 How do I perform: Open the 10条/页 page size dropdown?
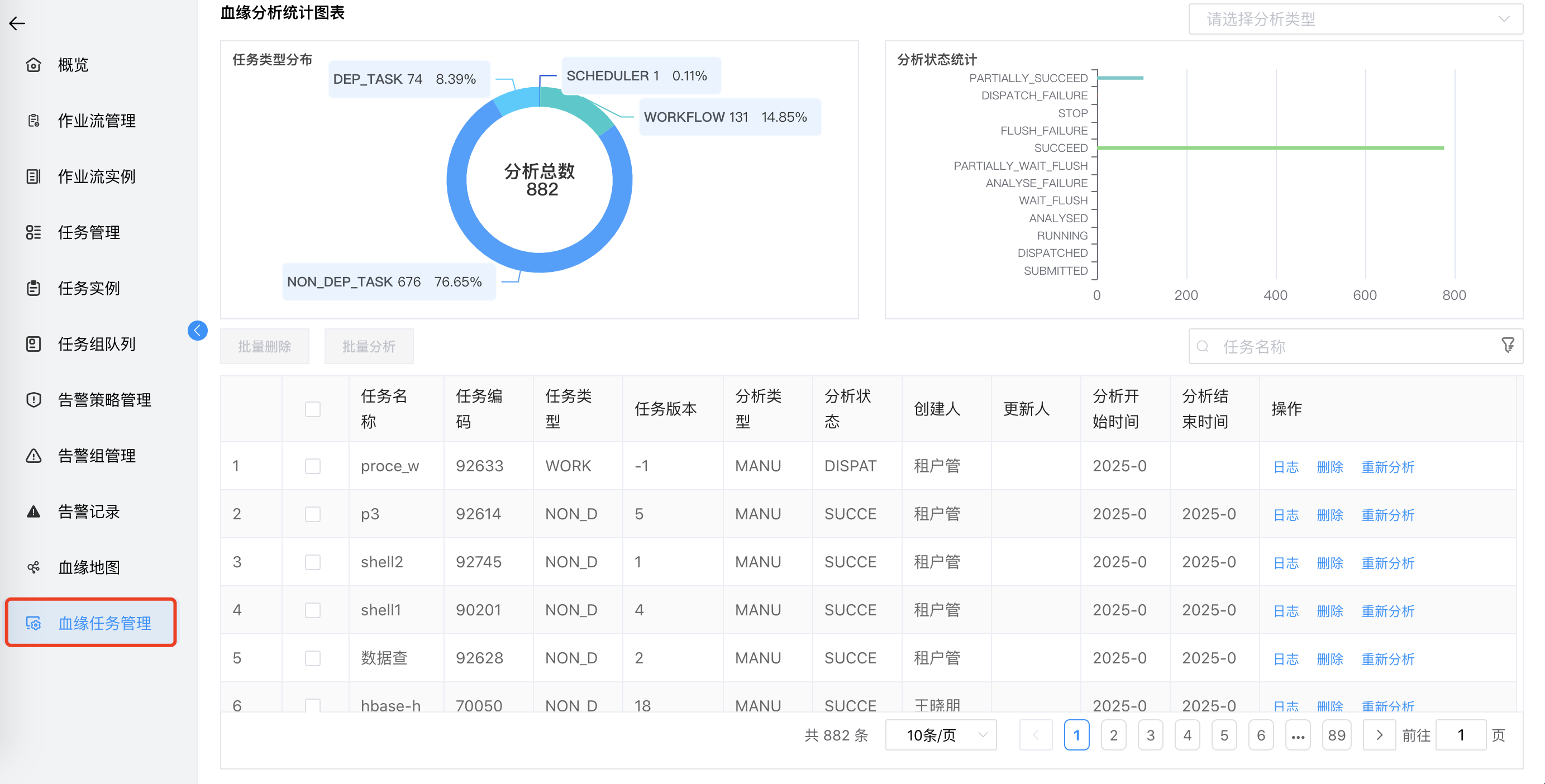(x=941, y=735)
